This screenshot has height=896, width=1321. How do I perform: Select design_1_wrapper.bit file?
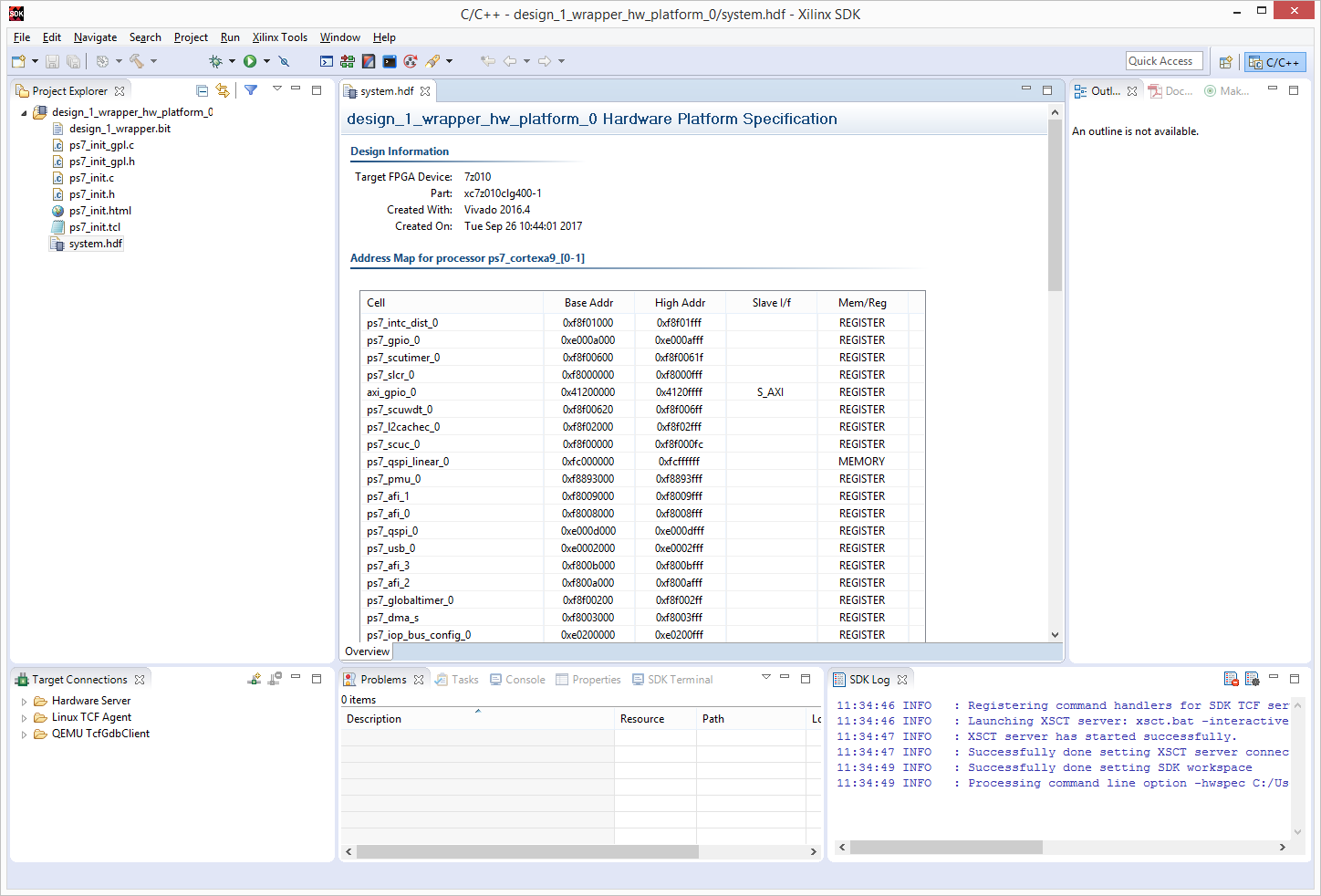coord(120,129)
